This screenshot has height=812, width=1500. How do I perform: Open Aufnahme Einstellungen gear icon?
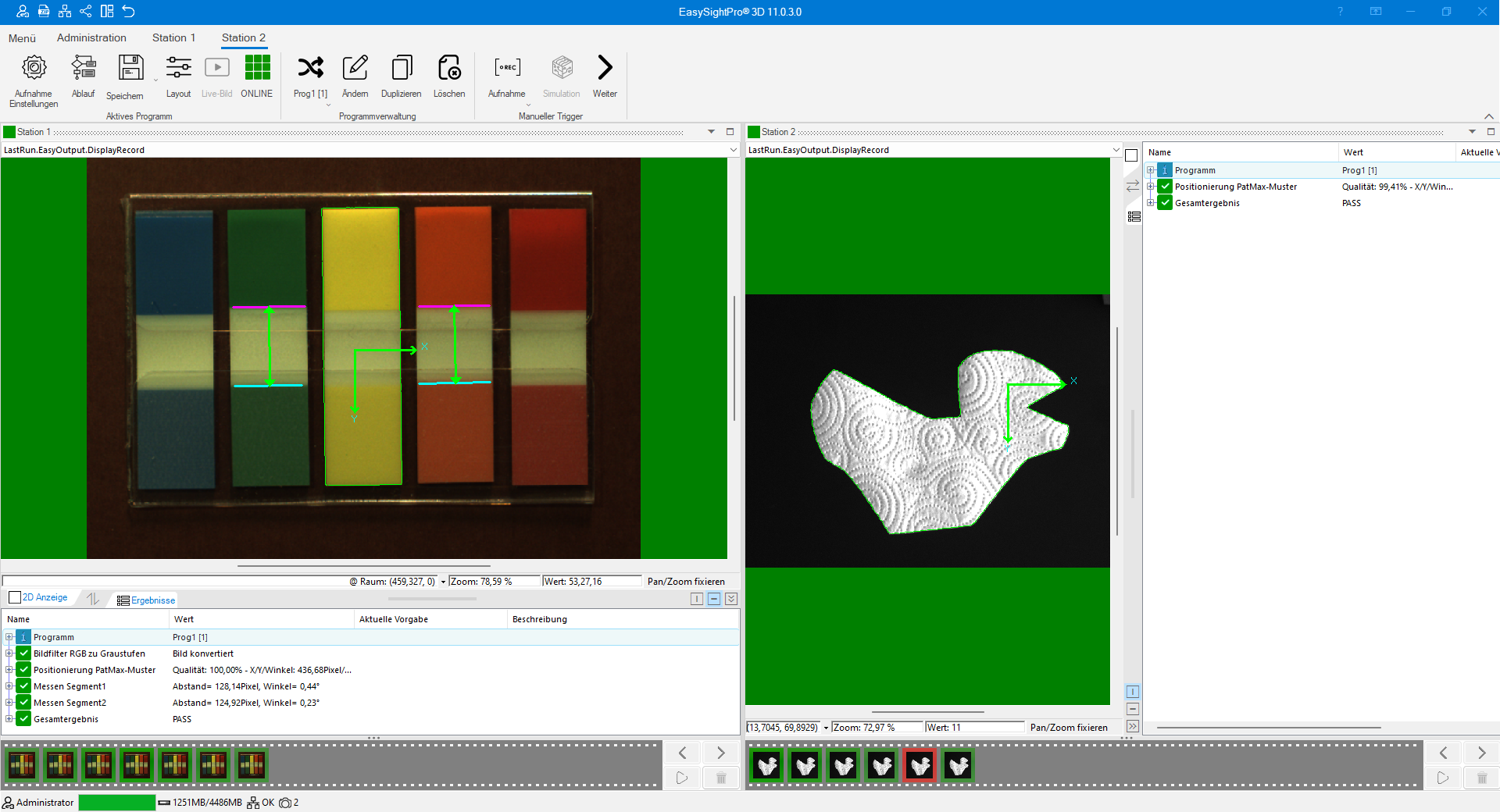pos(34,68)
